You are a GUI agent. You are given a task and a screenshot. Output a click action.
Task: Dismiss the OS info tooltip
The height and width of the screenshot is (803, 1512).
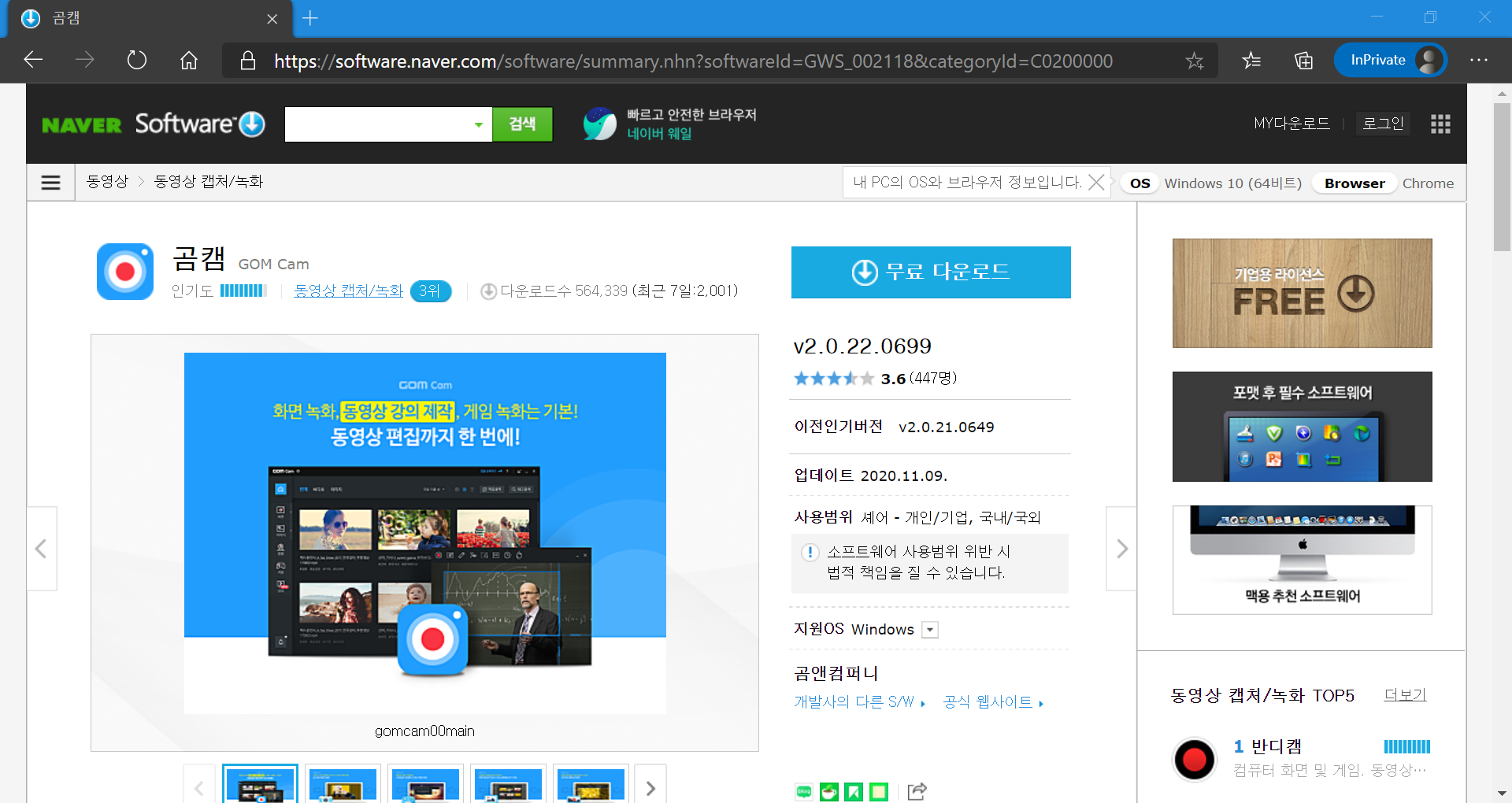pyautogui.click(x=1096, y=183)
